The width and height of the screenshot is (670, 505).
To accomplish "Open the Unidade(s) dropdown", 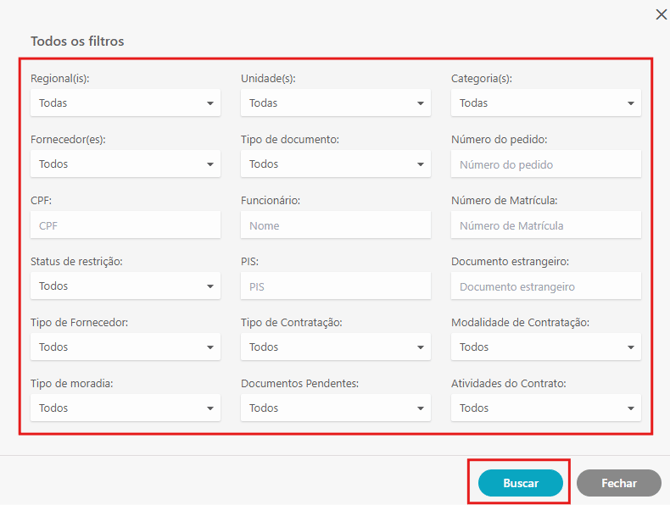I will click(335, 103).
